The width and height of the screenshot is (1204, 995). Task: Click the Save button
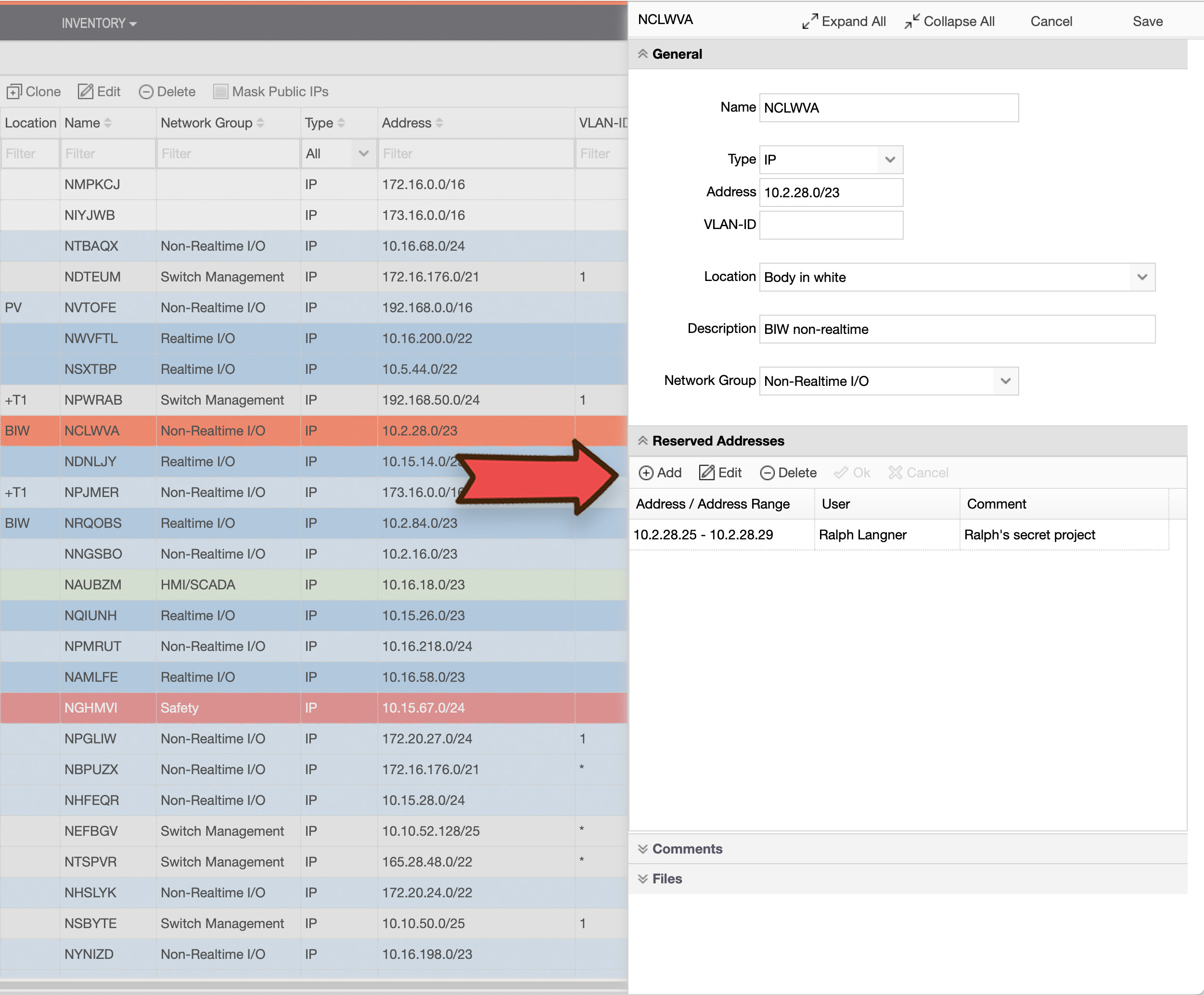(1147, 21)
